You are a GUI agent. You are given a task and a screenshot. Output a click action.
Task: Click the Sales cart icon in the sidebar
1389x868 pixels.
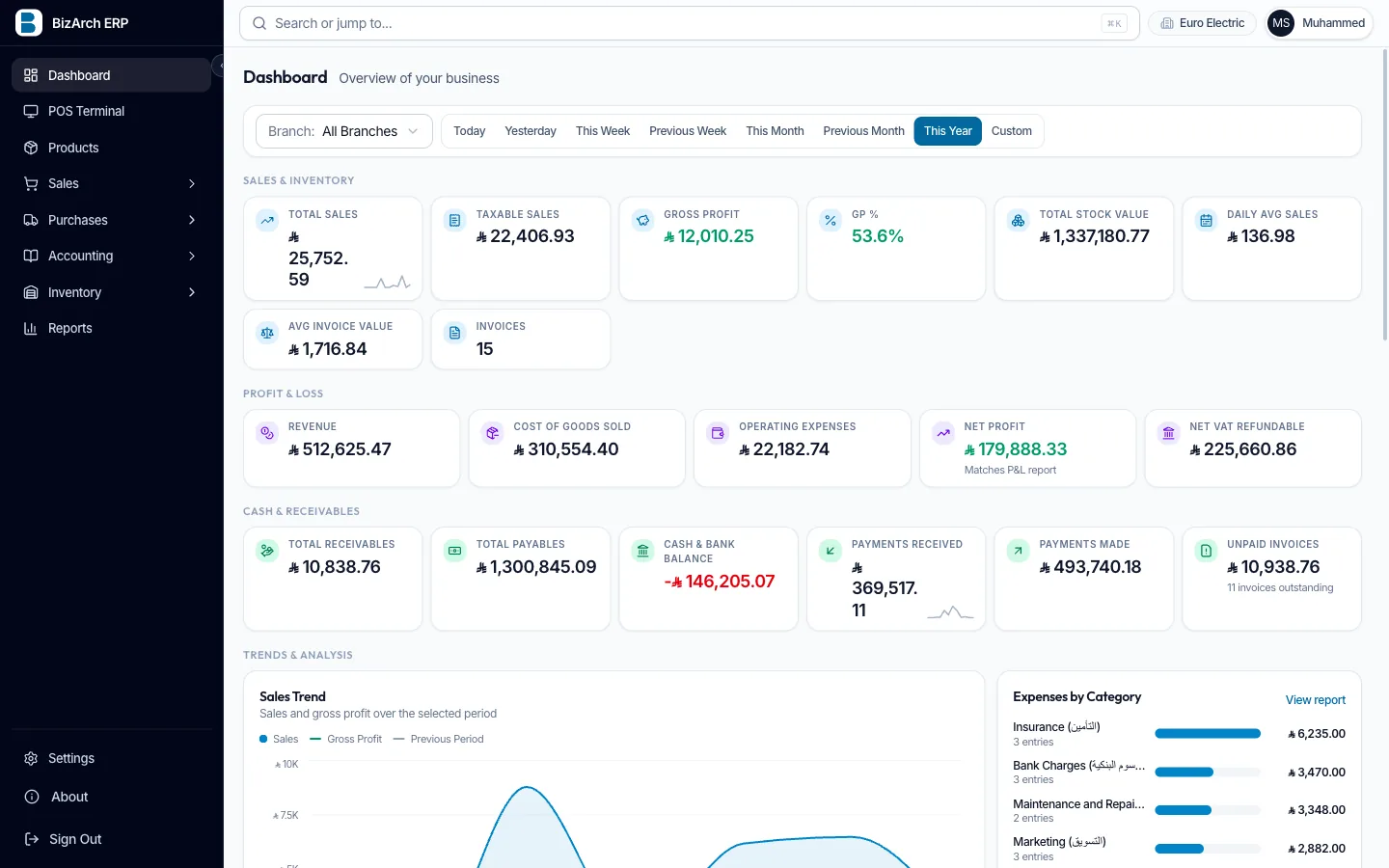[x=31, y=183]
